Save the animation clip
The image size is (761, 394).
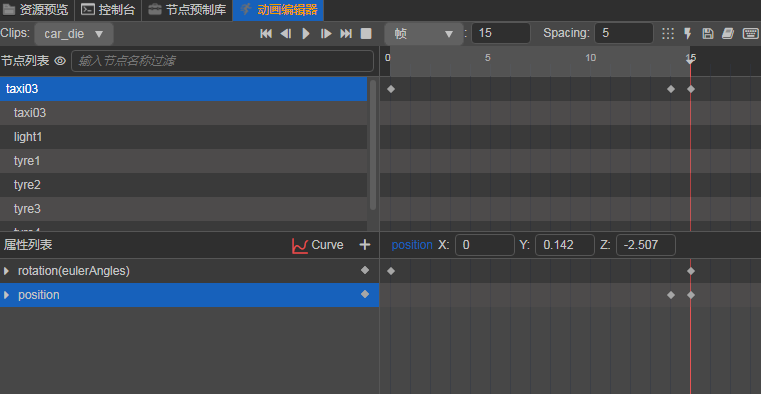click(708, 33)
